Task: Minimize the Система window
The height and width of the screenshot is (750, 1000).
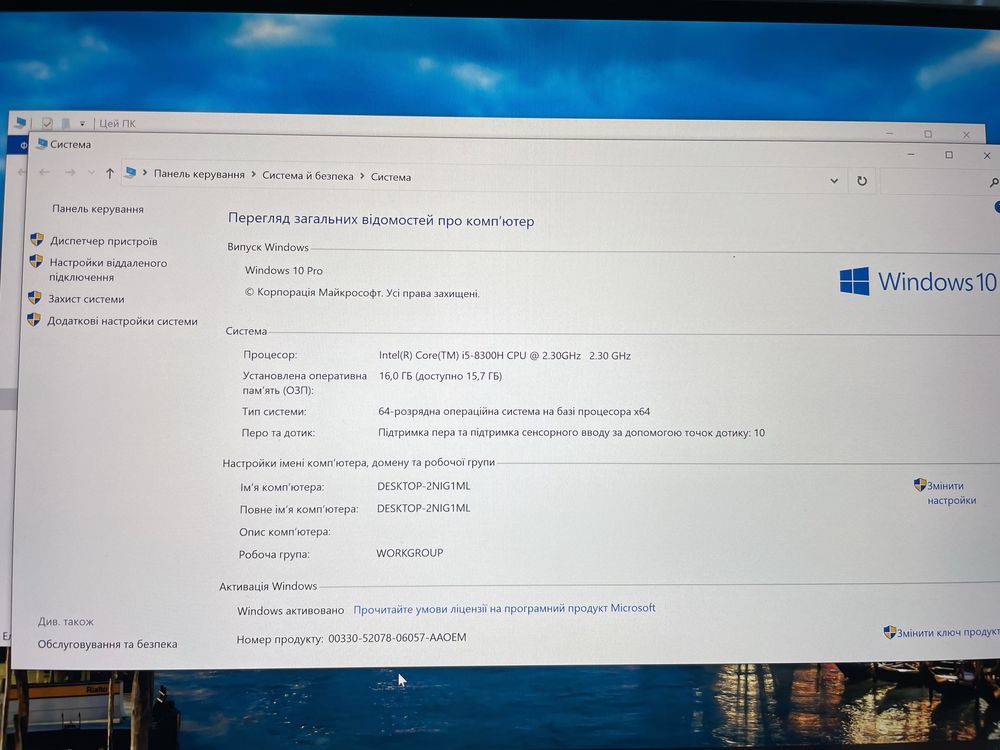Action: pyautogui.click(x=911, y=154)
